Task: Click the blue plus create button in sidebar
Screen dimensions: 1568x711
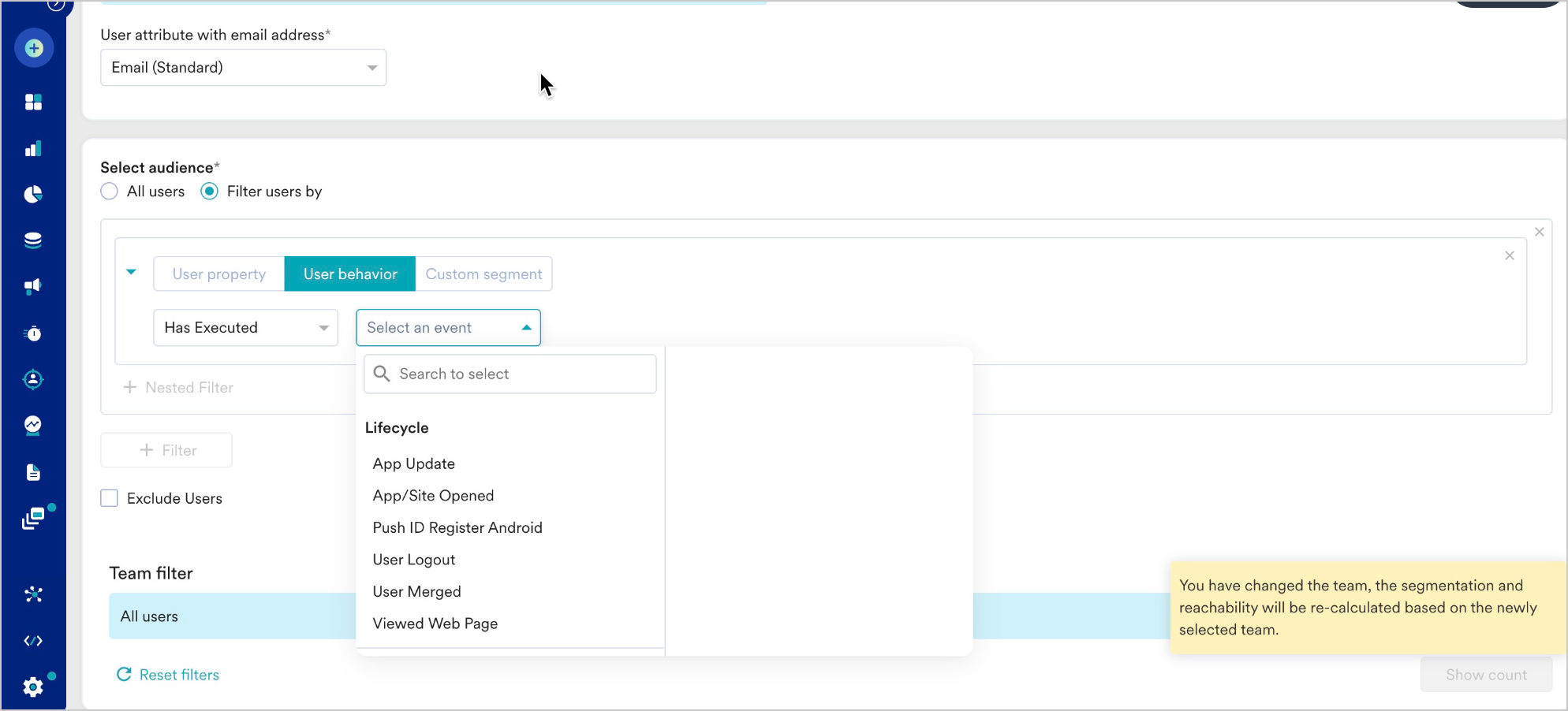Action: point(34,48)
